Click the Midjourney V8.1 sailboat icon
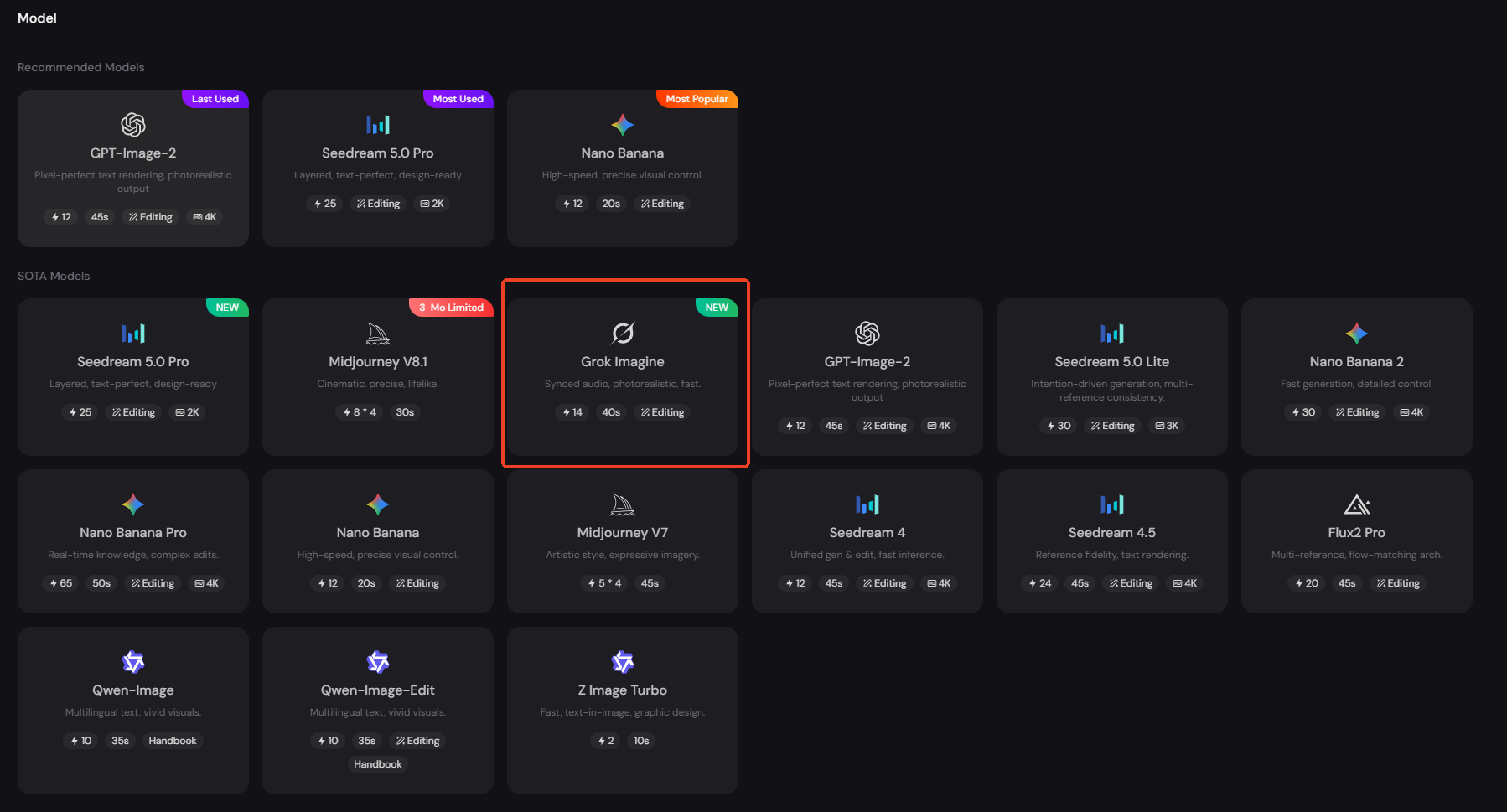Screen dimensions: 1507x812 pos(378,334)
